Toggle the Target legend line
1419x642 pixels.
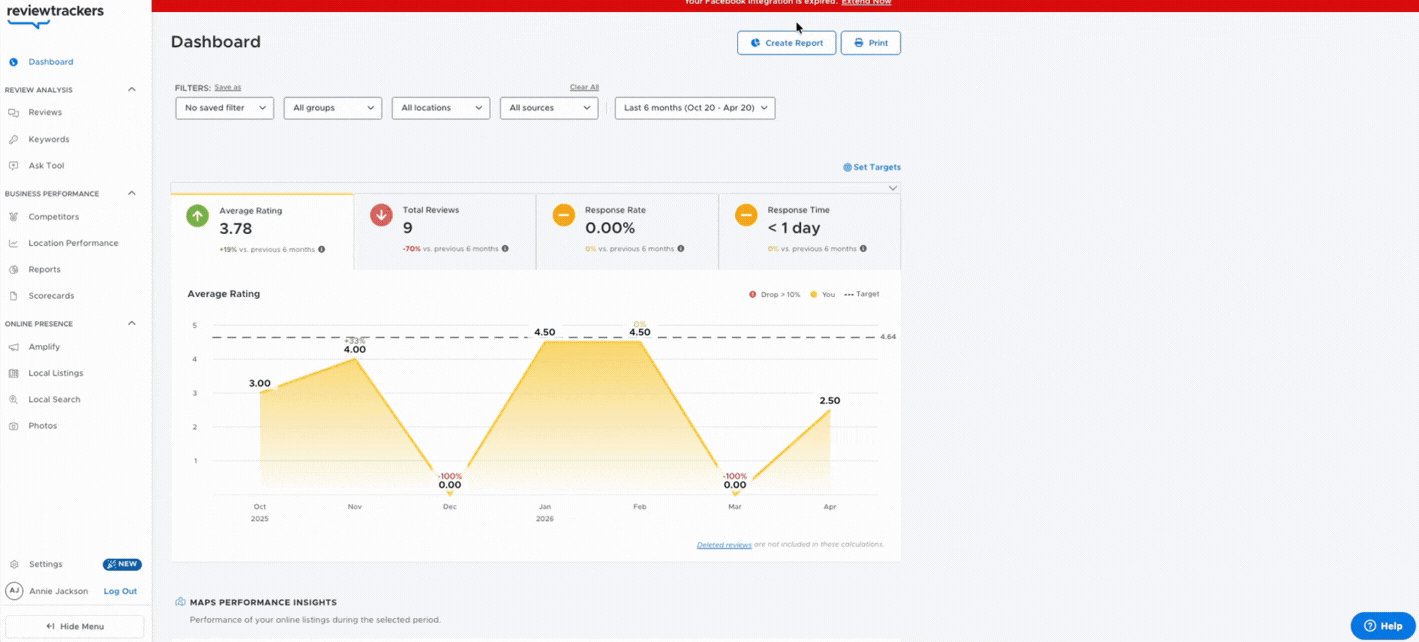862,294
